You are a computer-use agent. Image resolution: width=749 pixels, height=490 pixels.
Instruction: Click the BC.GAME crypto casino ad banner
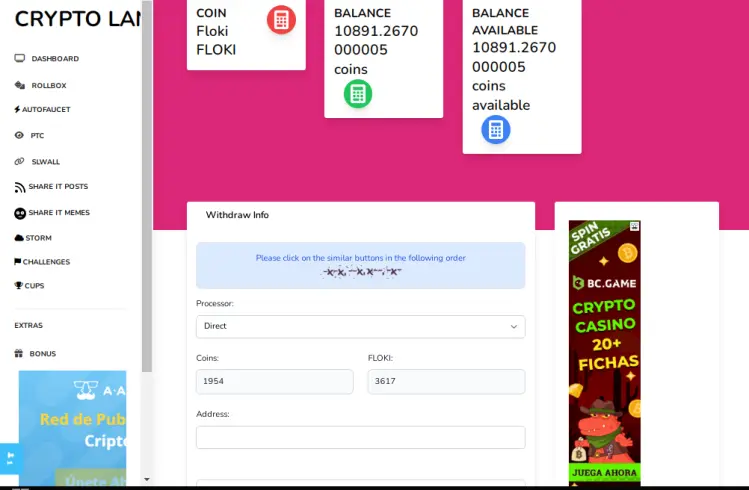[x=604, y=351]
